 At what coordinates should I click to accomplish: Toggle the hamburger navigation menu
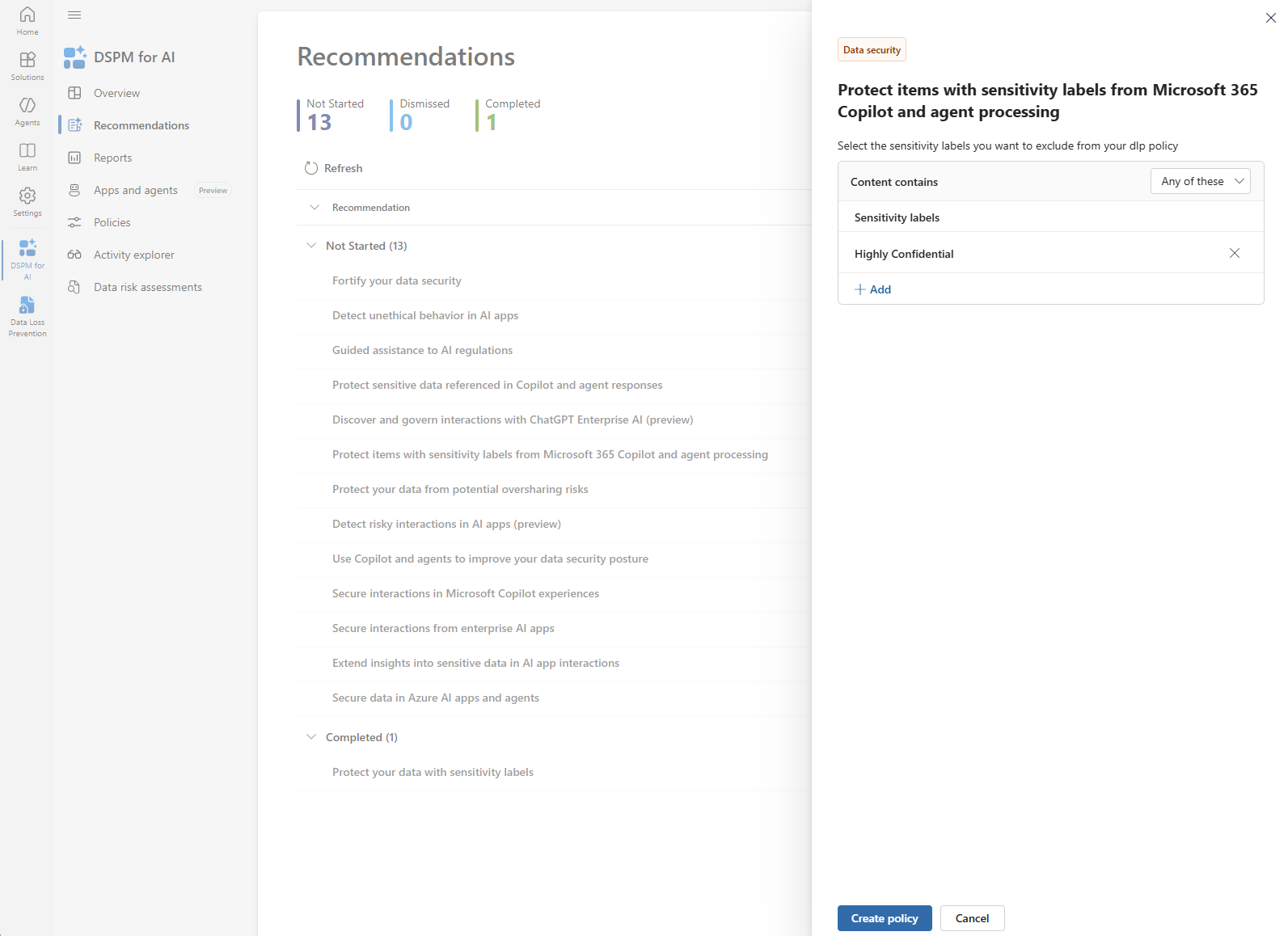click(74, 15)
